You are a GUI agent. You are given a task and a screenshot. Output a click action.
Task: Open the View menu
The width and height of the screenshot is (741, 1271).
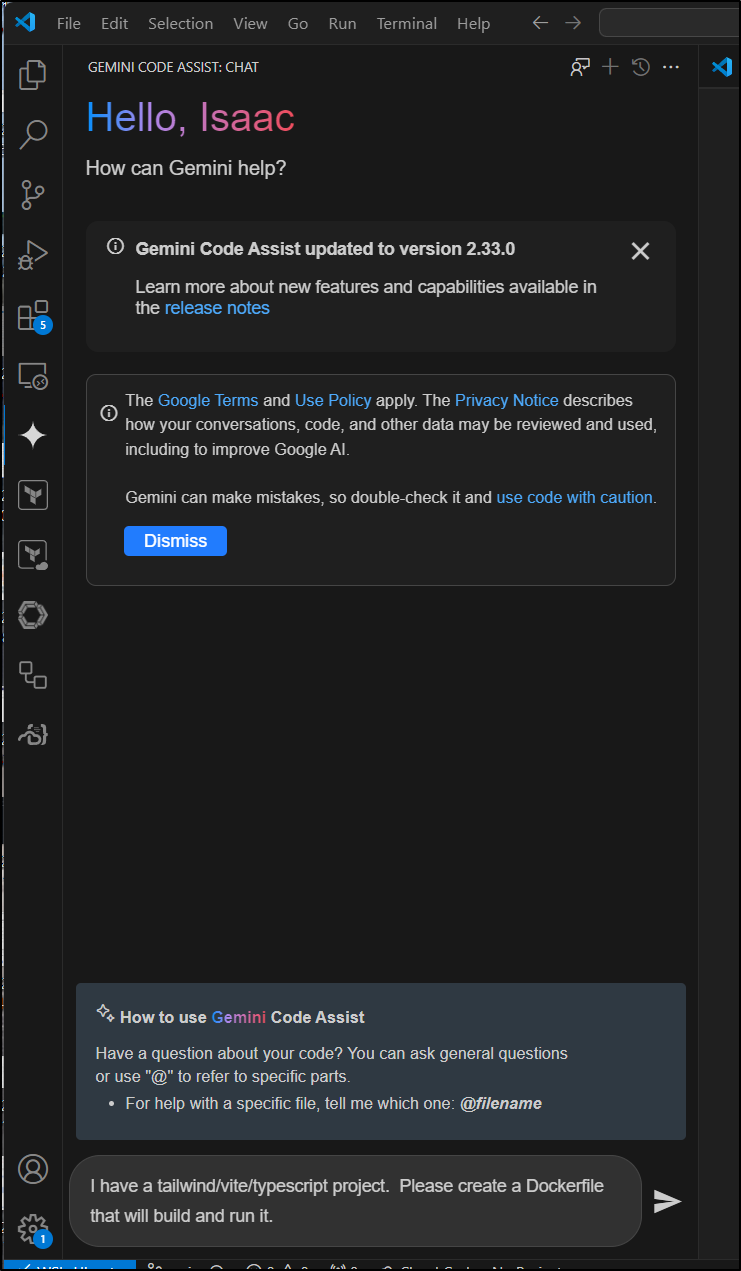coord(250,23)
